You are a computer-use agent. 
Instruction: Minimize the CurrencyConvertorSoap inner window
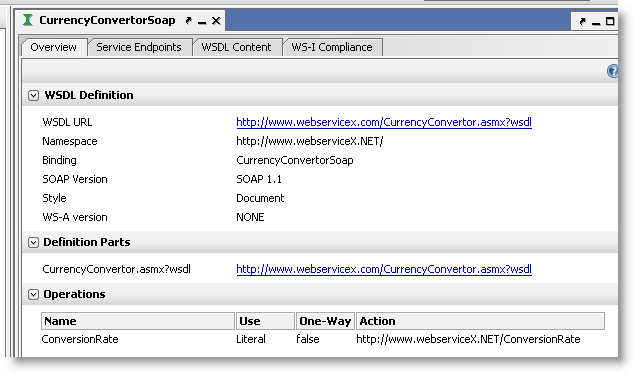pos(202,21)
